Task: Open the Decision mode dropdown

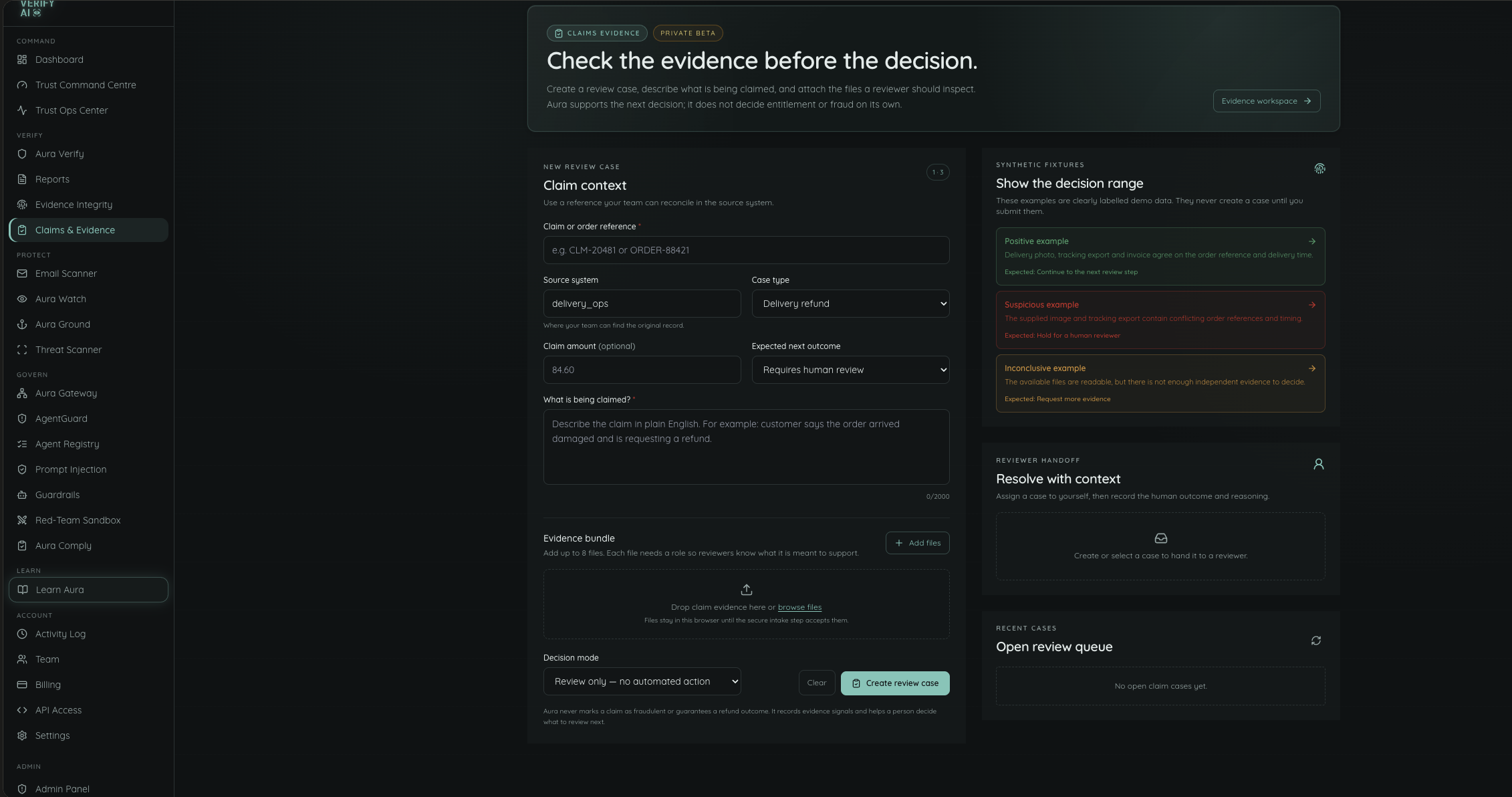Action: (x=642, y=681)
